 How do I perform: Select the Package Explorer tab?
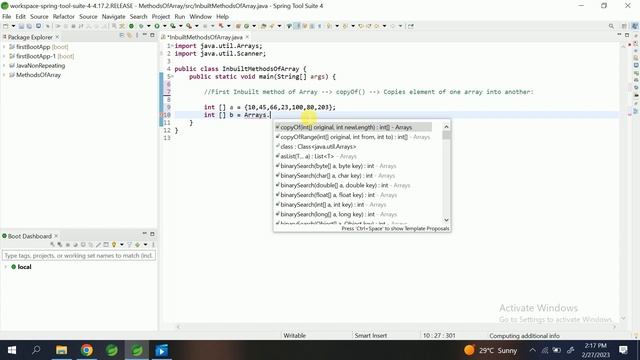point(30,37)
